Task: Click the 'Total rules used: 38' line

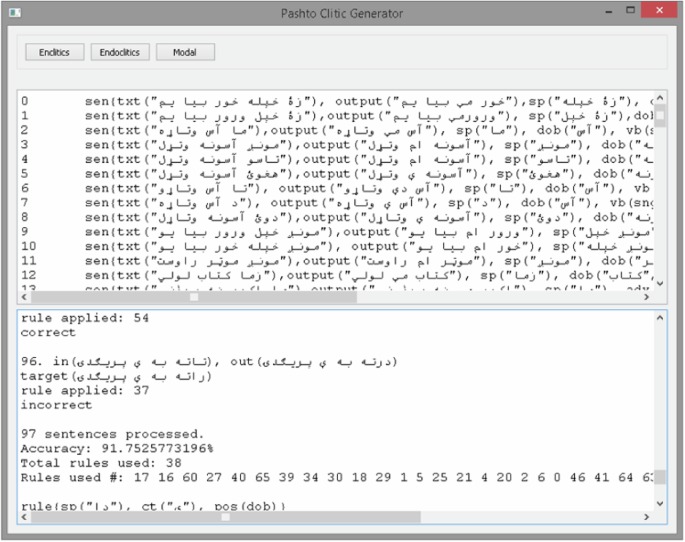Action: coord(101,463)
